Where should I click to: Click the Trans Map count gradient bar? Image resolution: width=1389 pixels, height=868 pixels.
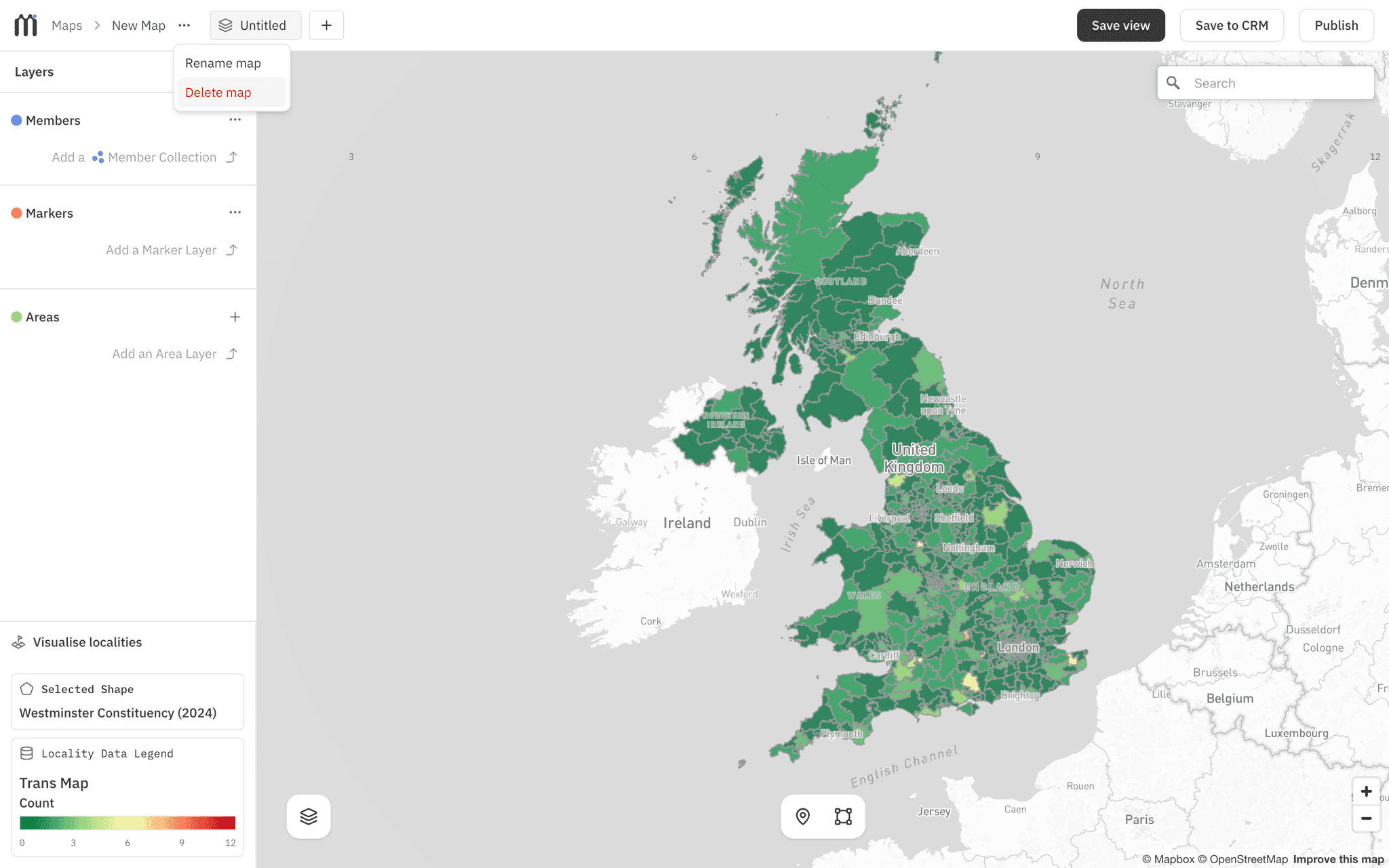point(128,823)
